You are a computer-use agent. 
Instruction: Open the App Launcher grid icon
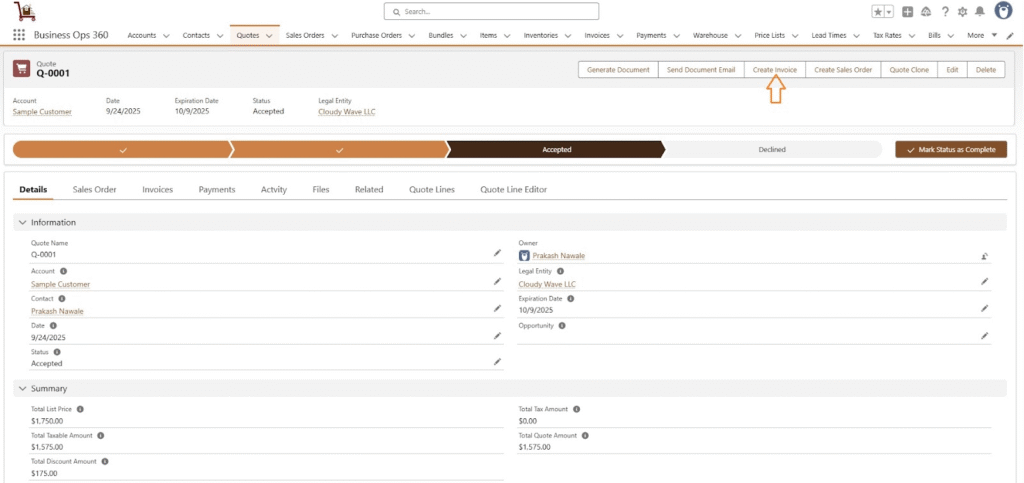pos(19,35)
